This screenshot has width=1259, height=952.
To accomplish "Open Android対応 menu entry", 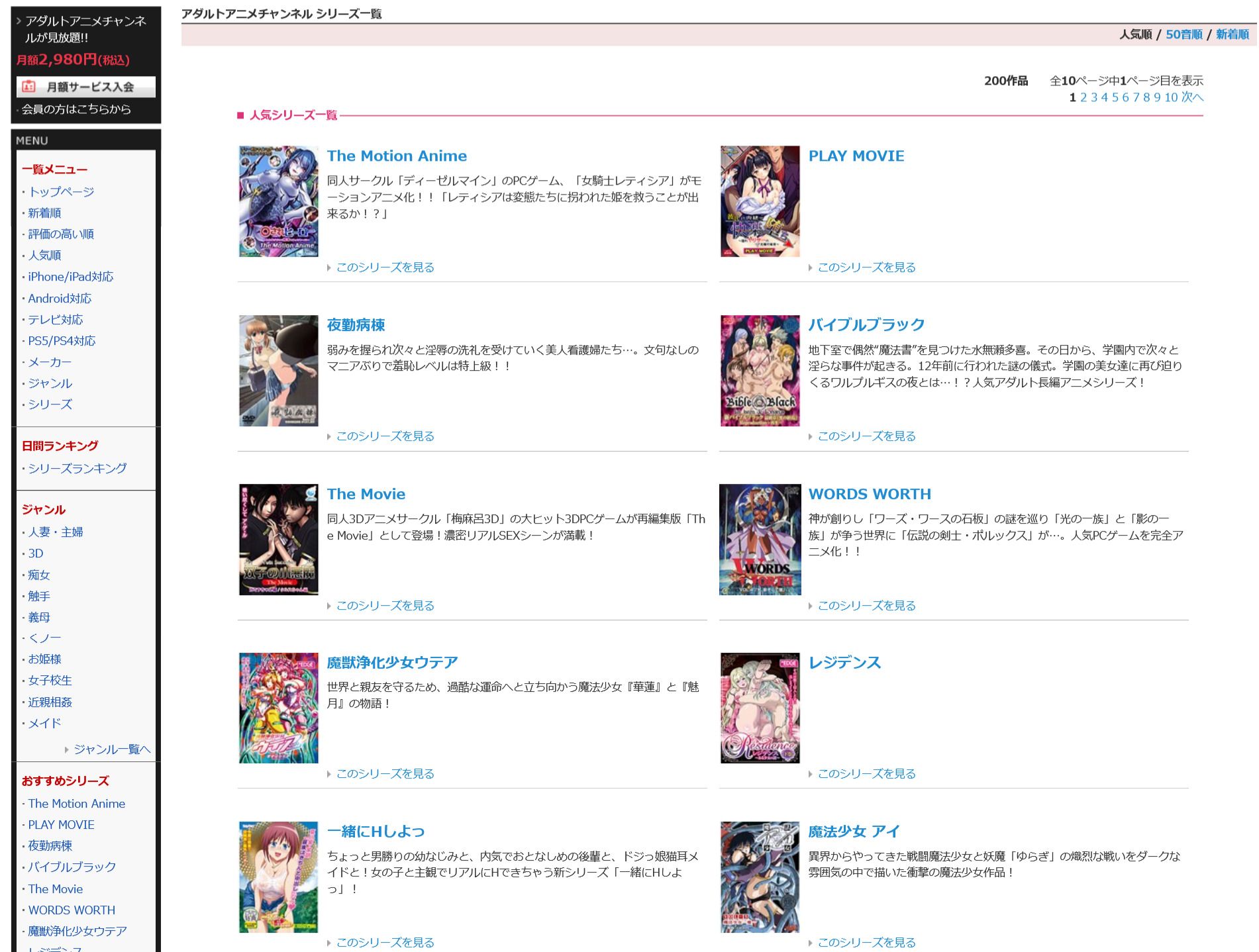I will 60,299.
